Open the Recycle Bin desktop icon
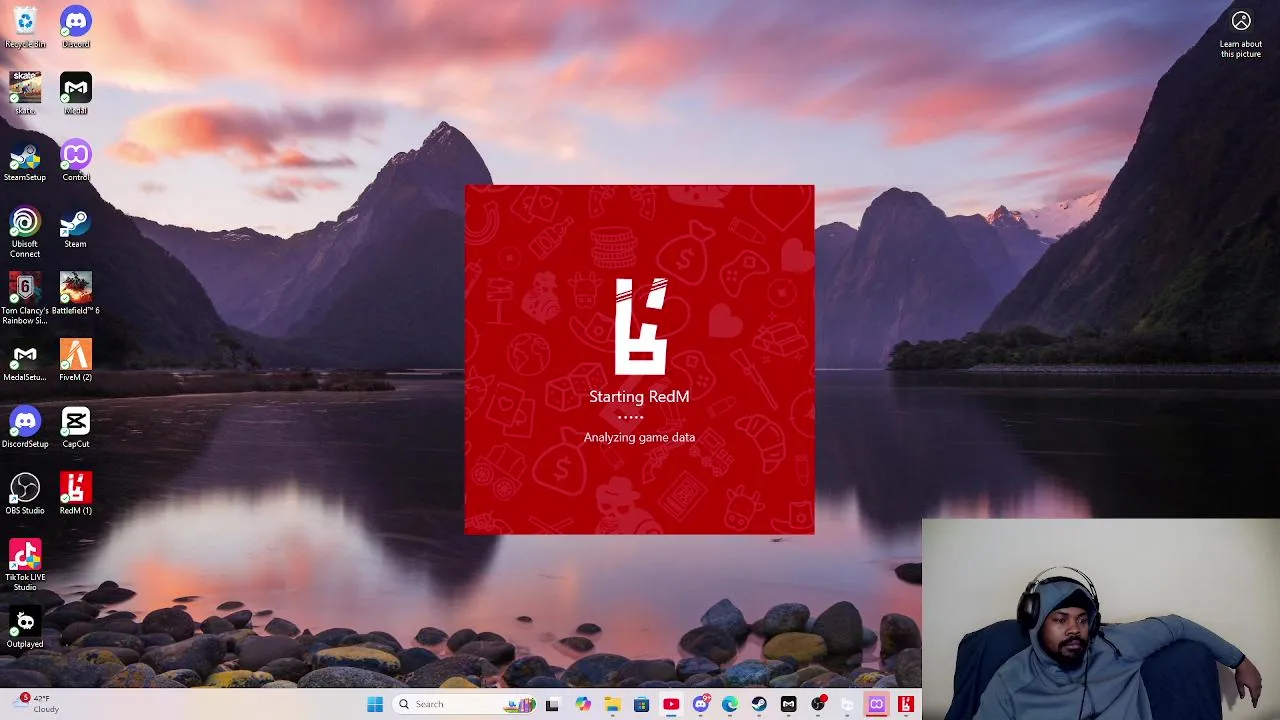This screenshot has height=720, width=1280. (x=25, y=28)
